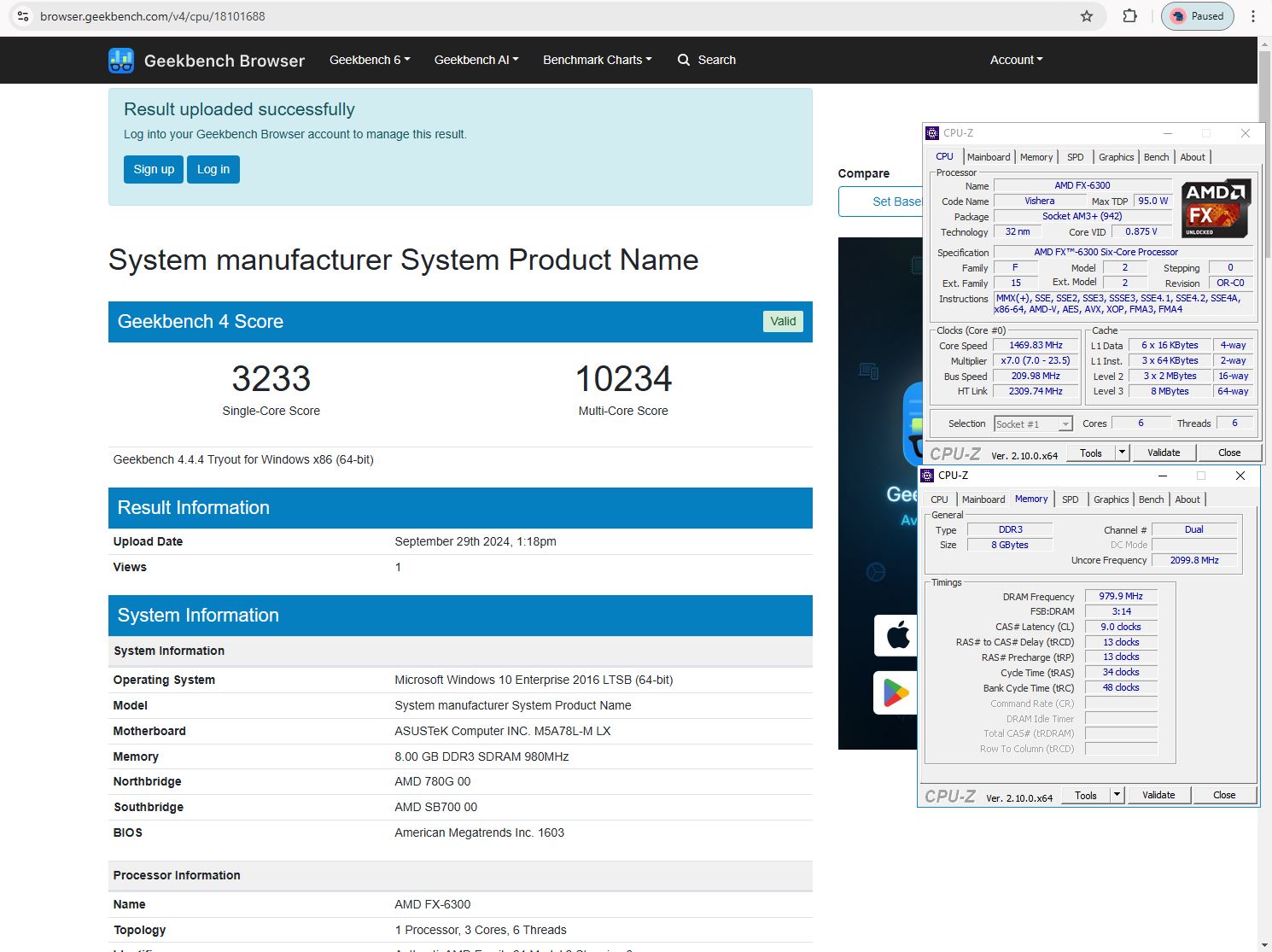Viewport: 1272px width, 952px height.
Task: Click the Set Baseline button under Compare
Action: (x=881, y=201)
